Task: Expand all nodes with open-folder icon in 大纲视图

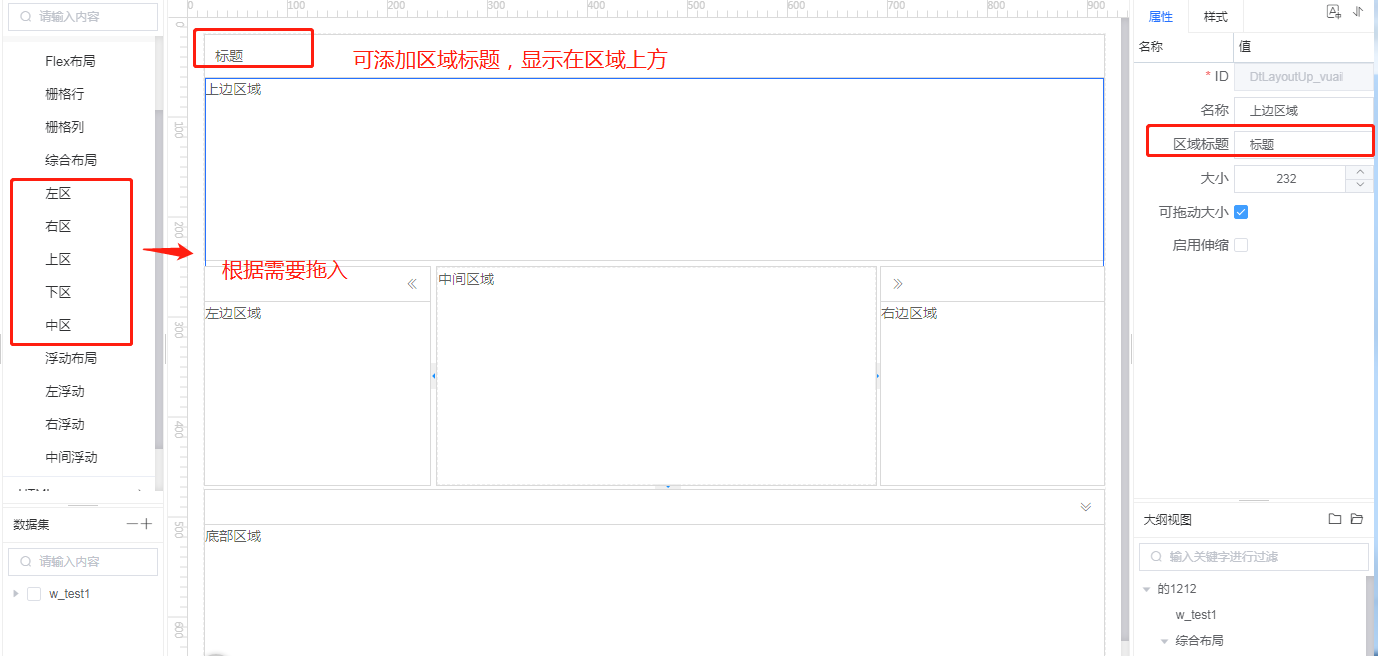Action: [x=1357, y=519]
